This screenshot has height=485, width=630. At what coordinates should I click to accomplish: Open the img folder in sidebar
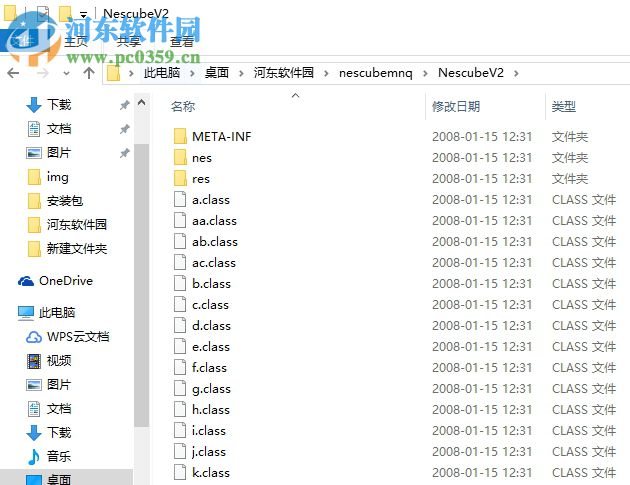pyautogui.click(x=57, y=177)
